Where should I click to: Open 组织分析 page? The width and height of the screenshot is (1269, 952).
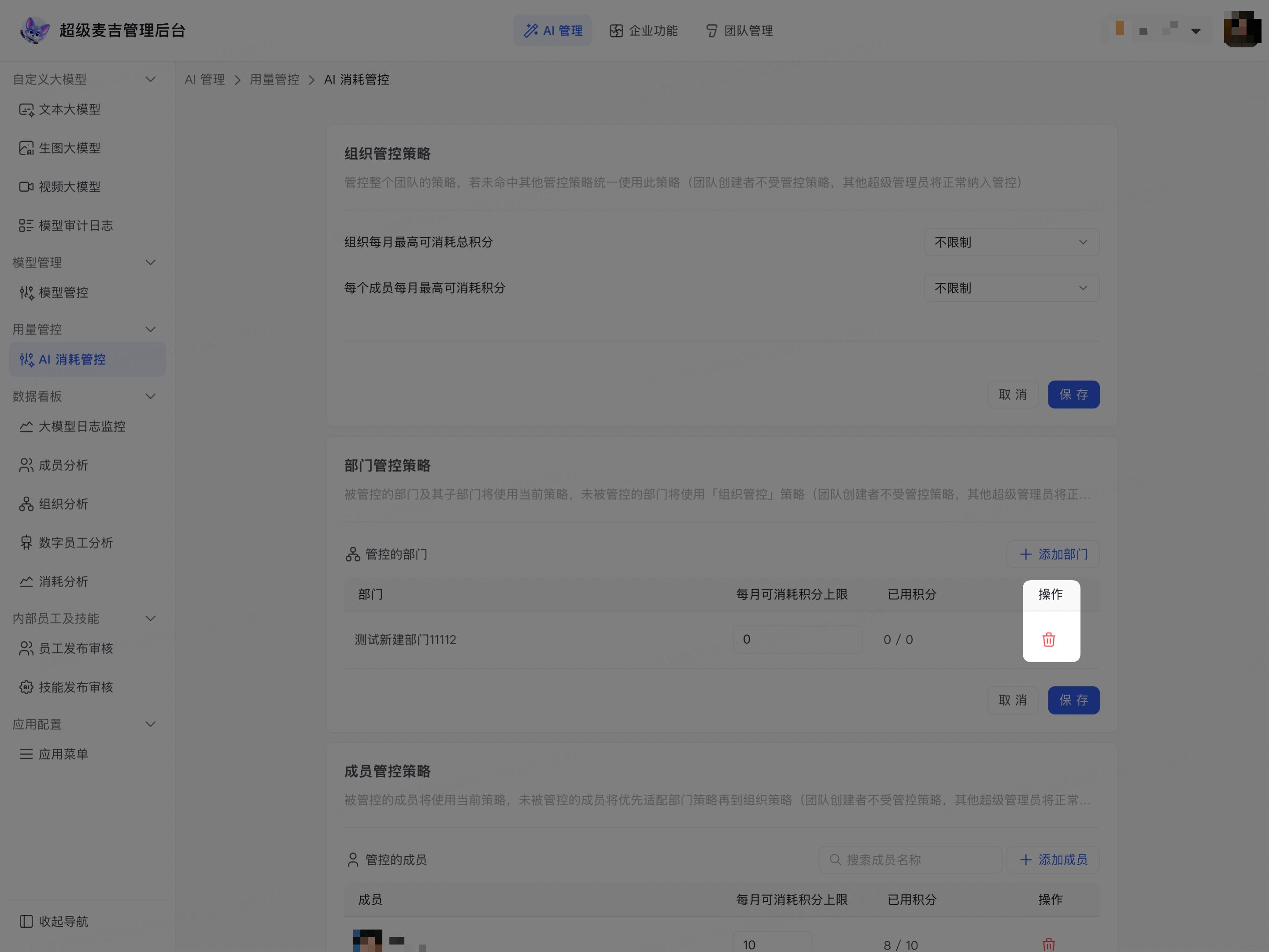point(87,504)
